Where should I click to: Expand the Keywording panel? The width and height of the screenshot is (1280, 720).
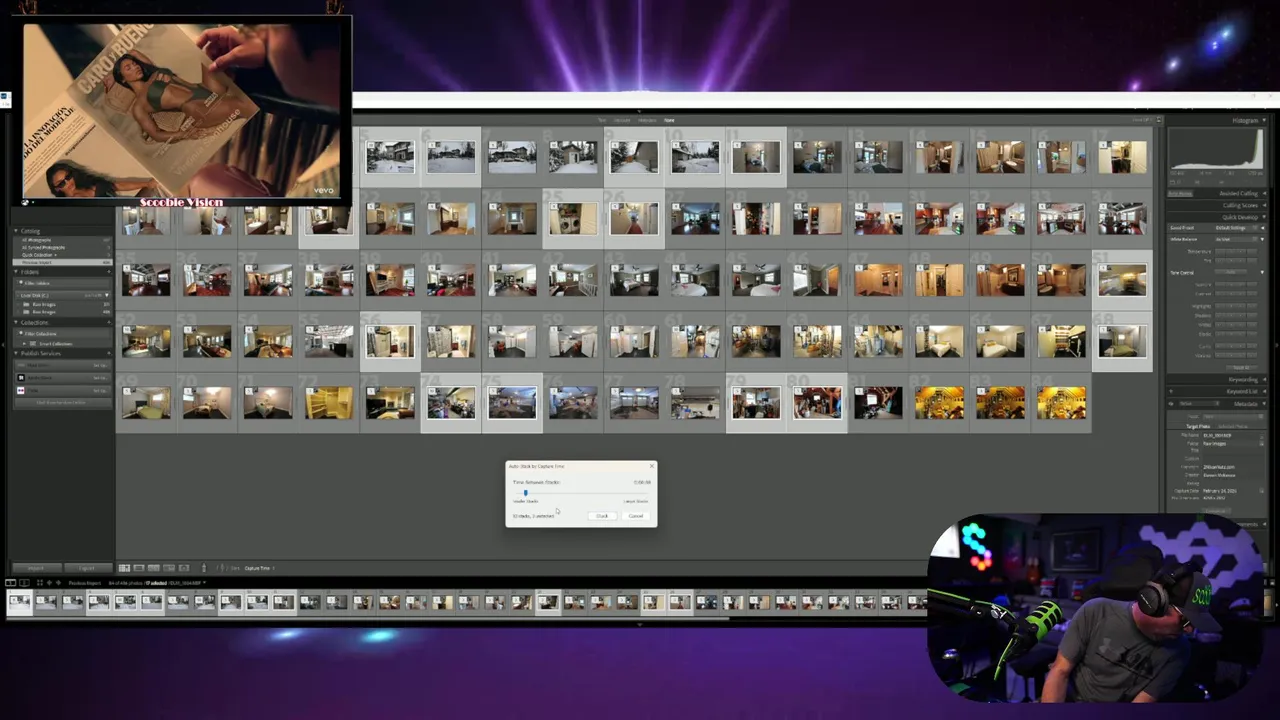[x=1262, y=380]
